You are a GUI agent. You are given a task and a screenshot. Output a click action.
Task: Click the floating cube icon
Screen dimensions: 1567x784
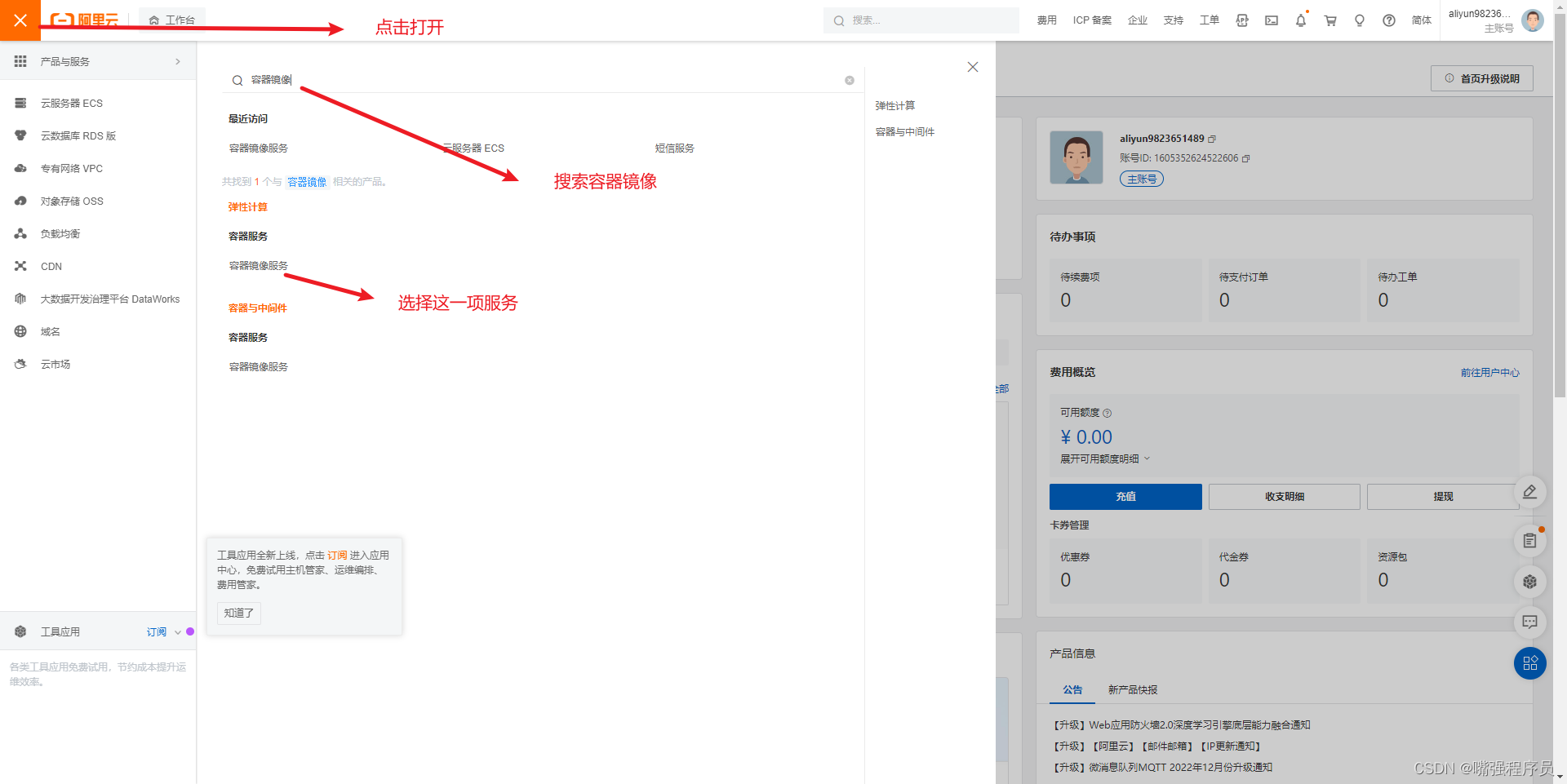(1530, 582)
